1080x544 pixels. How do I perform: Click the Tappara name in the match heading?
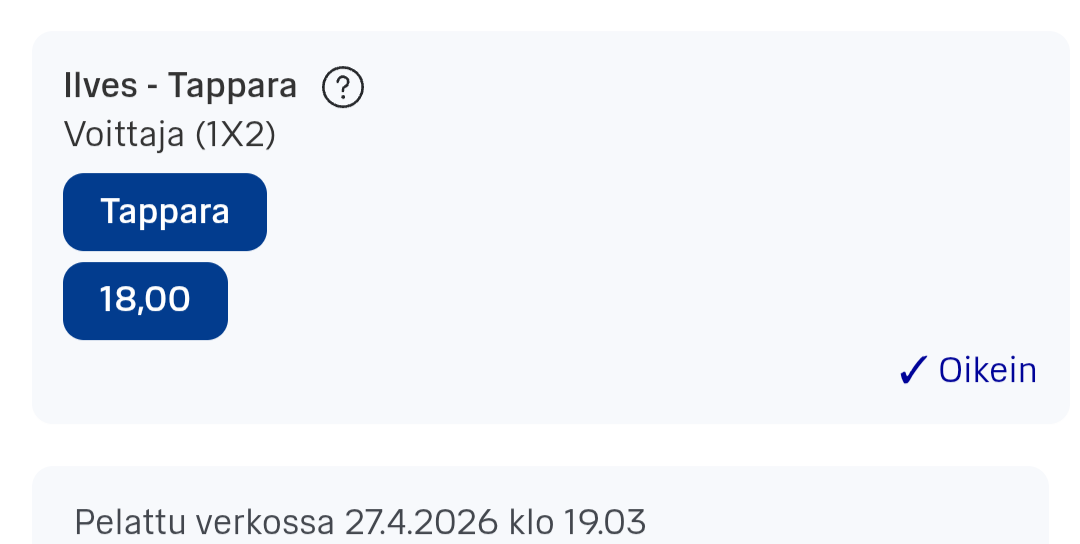[x=232, y=87]
